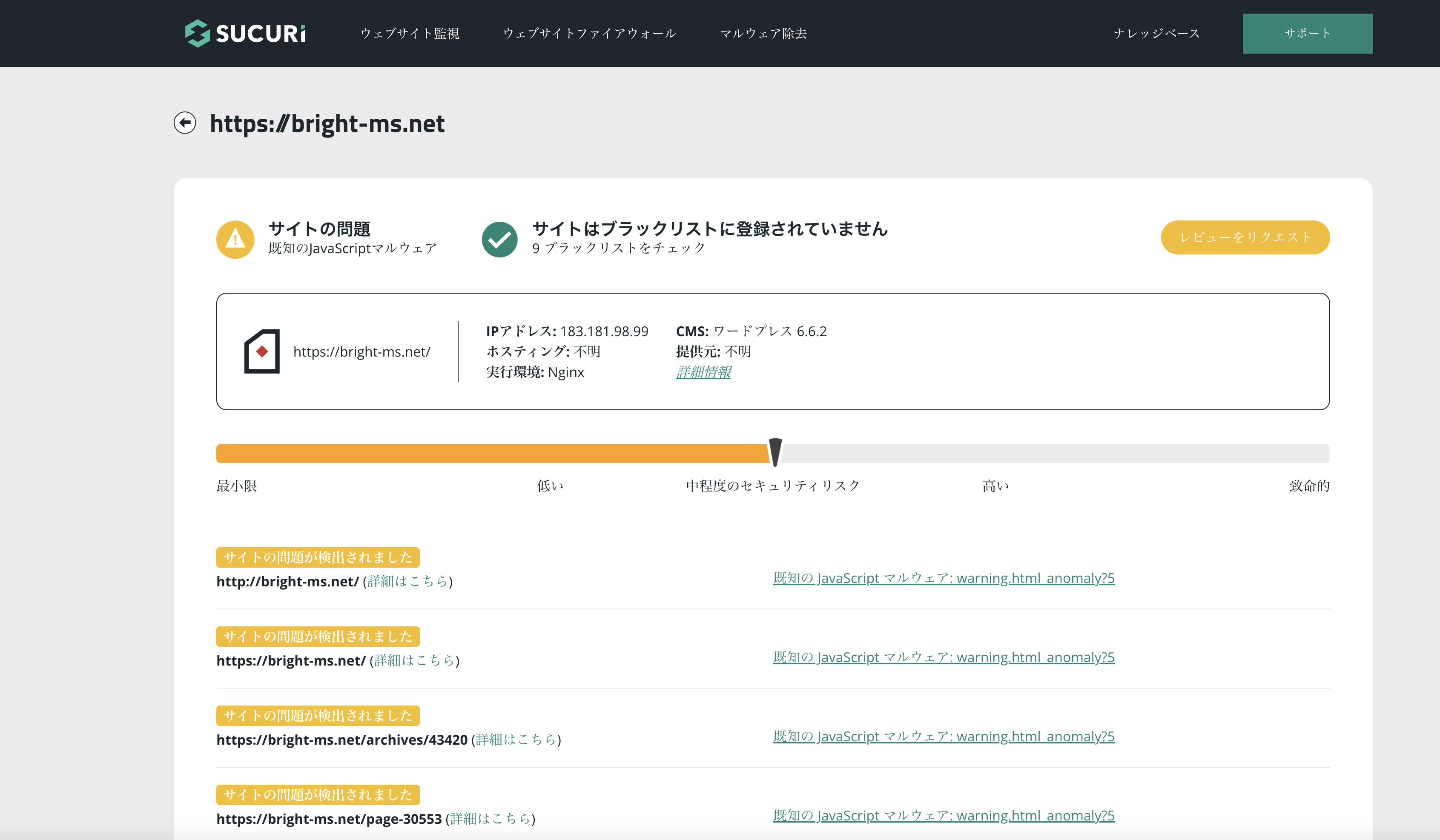Click the 実行環境: Nginx line
The height and width of the screenshot is (840, 1440).
coord(535,372)
